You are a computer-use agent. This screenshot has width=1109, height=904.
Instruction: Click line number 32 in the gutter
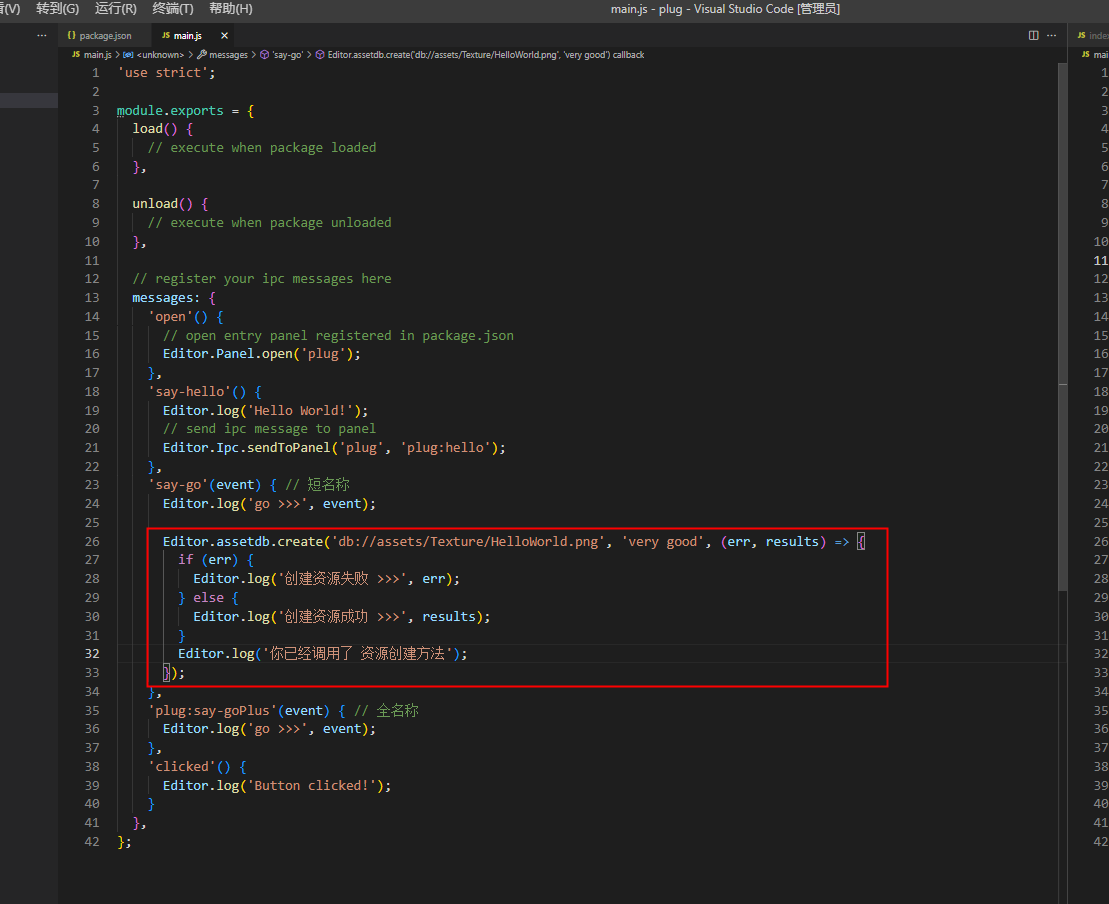coord(92,654)
